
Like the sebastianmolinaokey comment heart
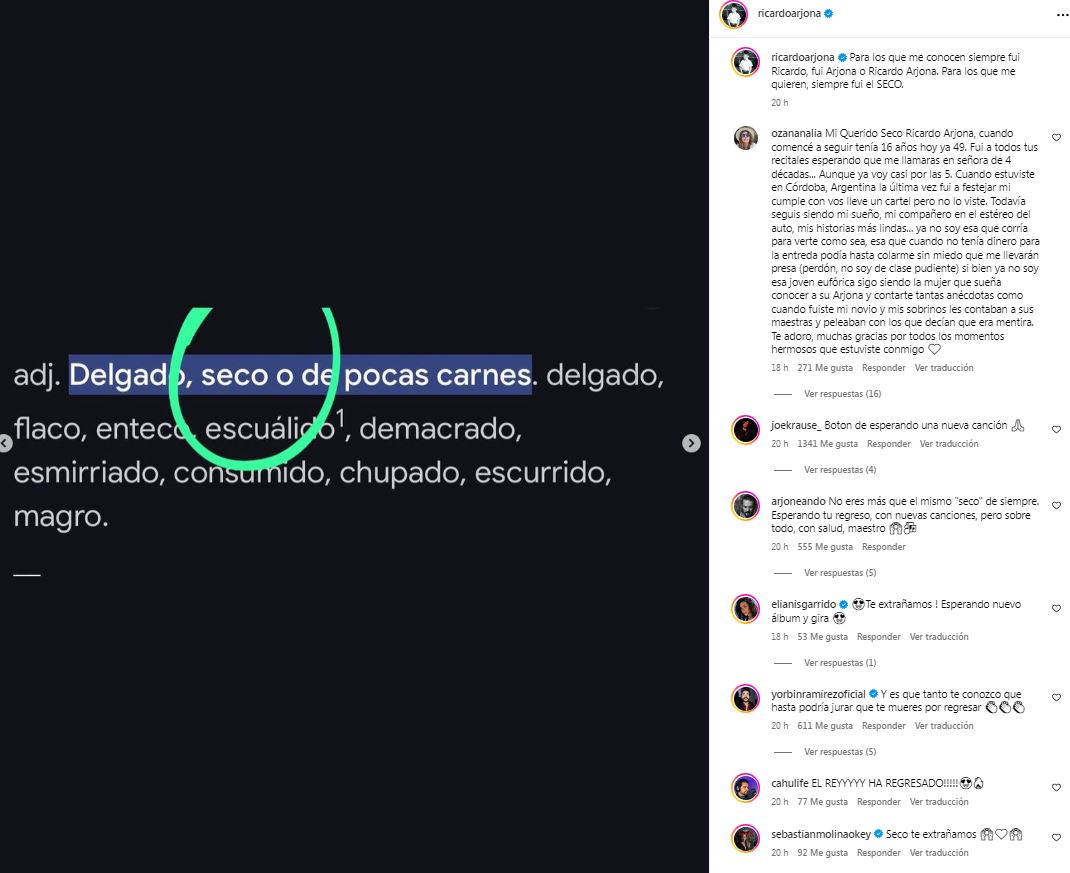click(x=1056, y=838)
